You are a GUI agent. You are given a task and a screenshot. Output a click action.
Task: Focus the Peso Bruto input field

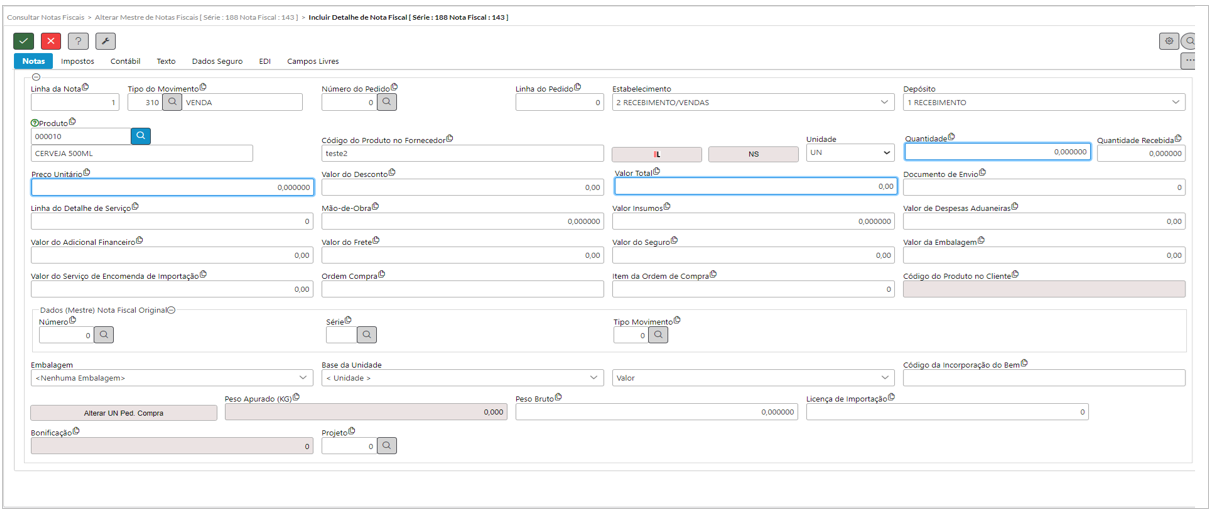(x=656, y=412)
